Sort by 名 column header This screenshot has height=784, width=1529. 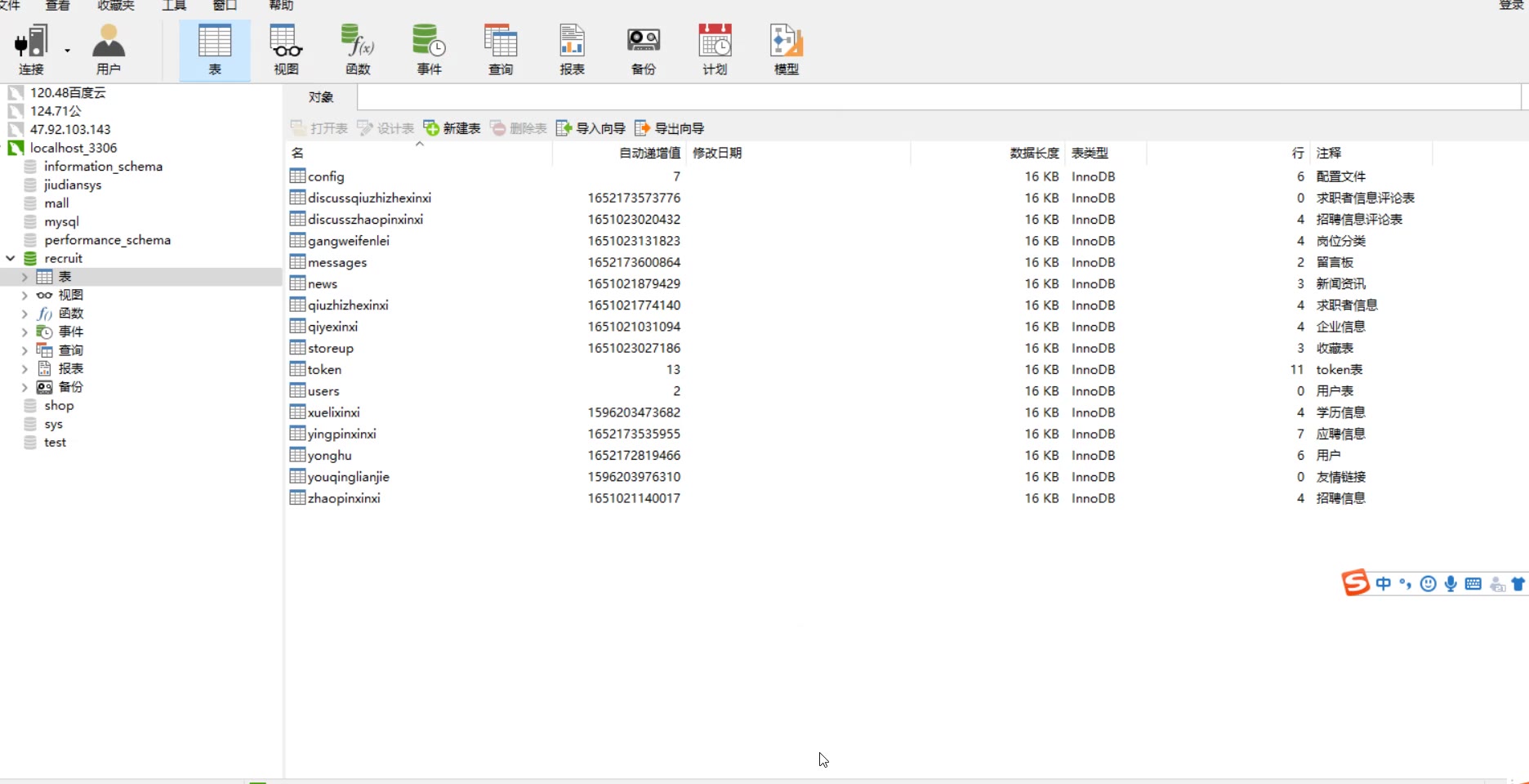[419, 153]
